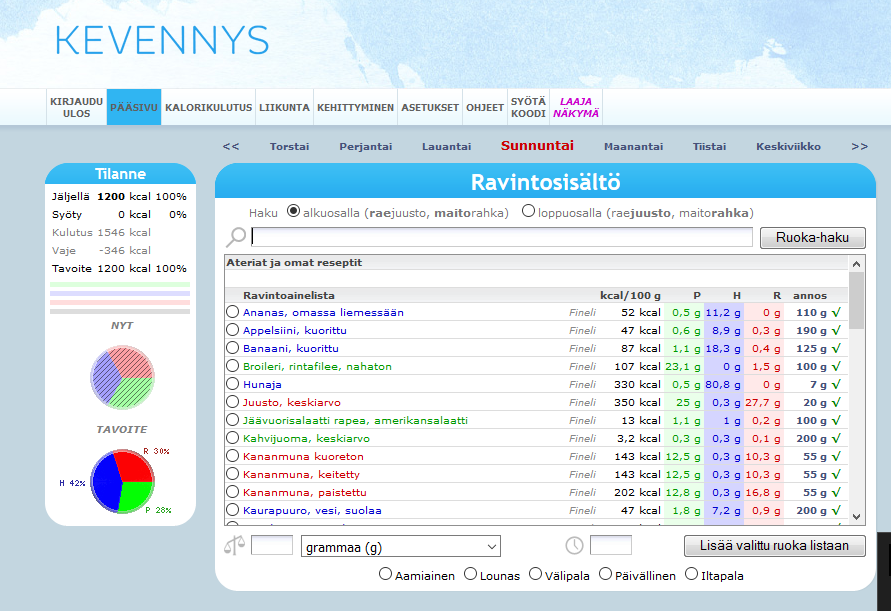
Task: Click green checkmark in Juusto row
Action: coord(836,402)
